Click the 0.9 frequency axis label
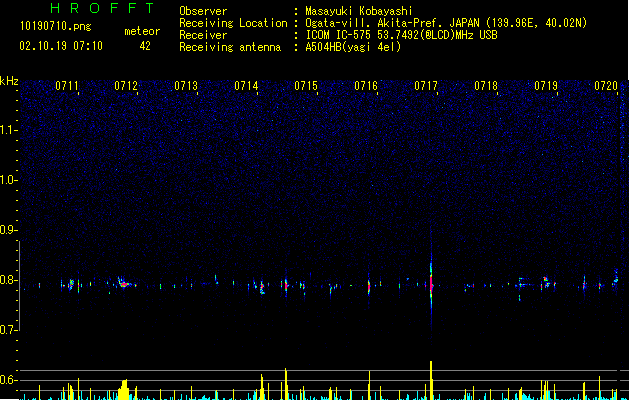This screenshot has width=629, height=400. (x=8, y=230)
